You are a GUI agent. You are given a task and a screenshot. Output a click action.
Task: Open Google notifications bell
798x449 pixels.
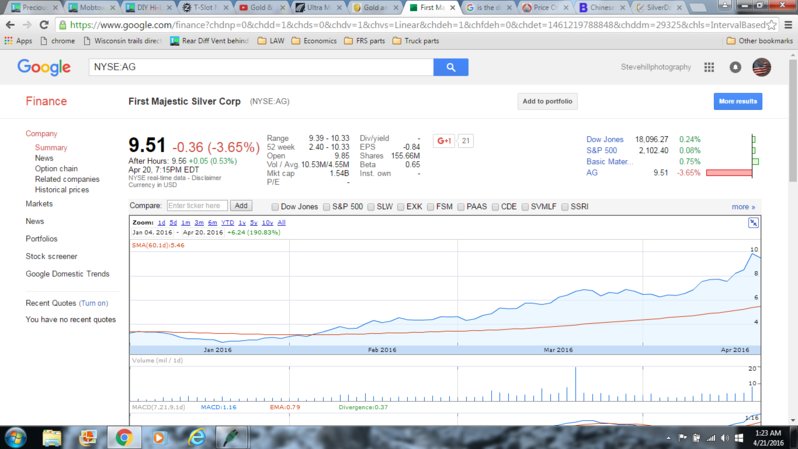pos(735,67)
